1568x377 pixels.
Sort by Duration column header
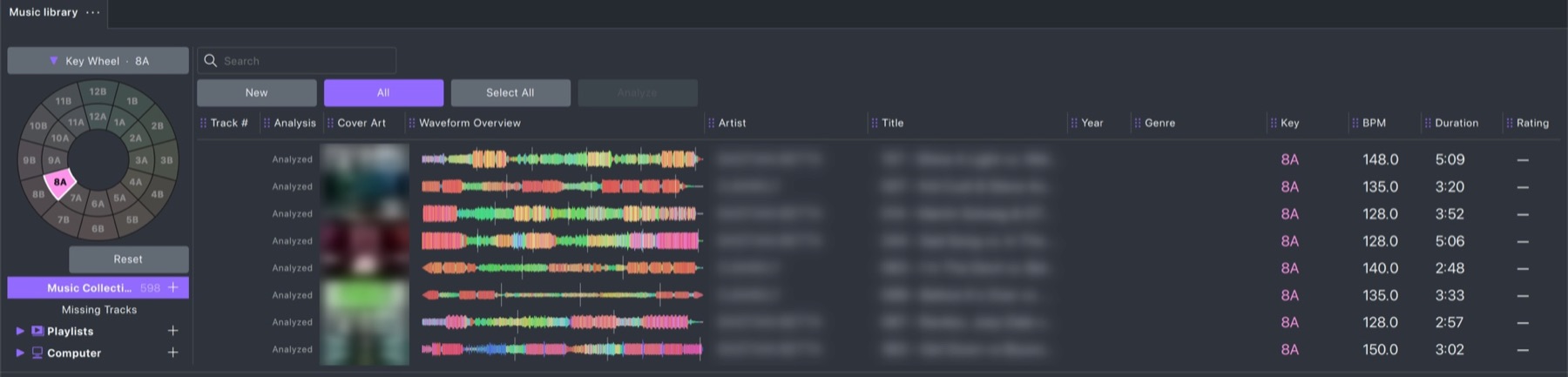pyautogui.click(x=1456, y=123)
